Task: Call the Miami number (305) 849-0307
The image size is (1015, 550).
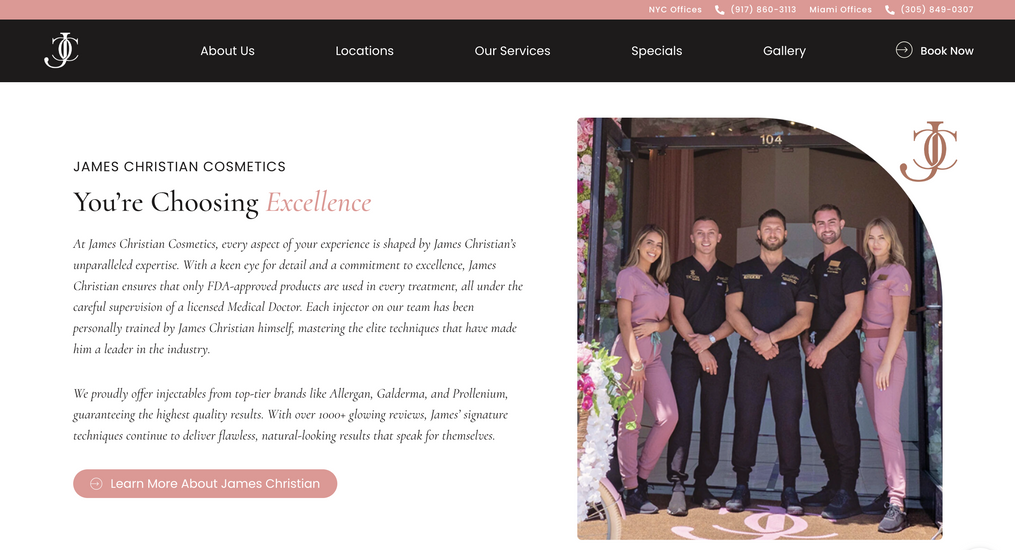Action: coord(937,10)
